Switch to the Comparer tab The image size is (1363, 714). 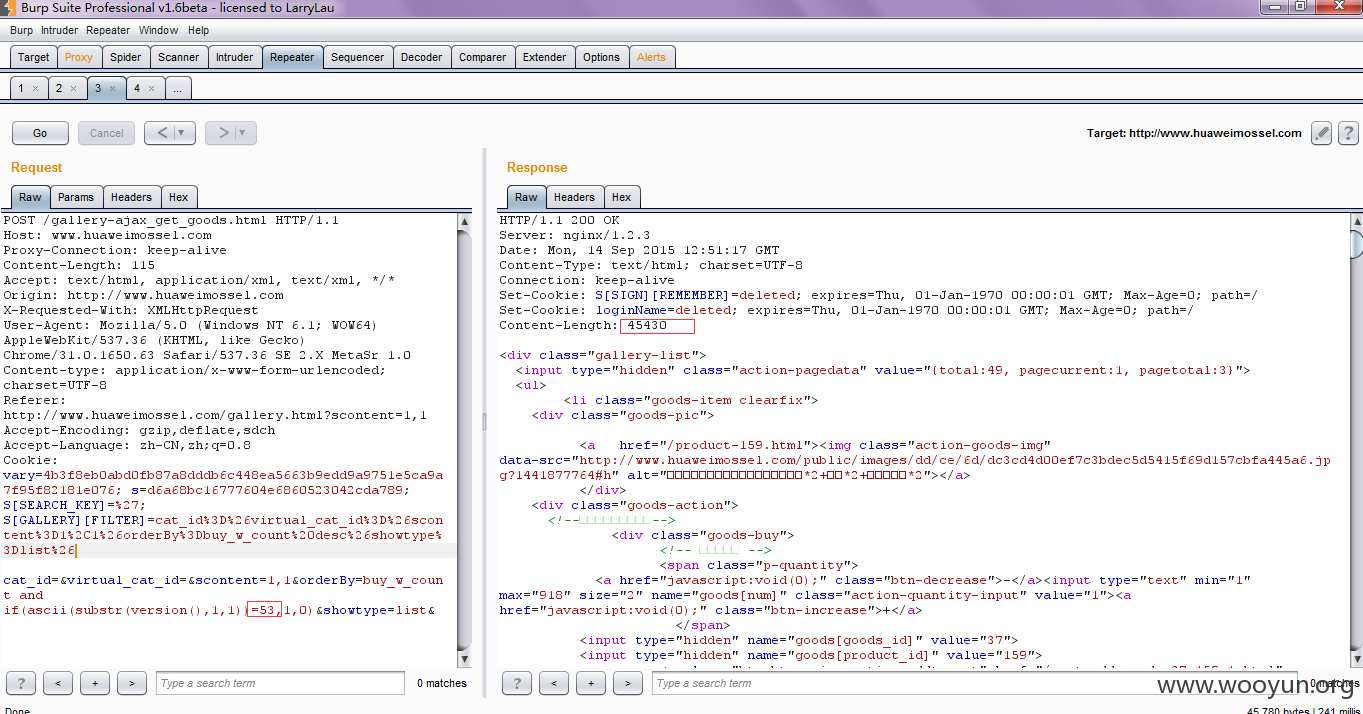(483, 57)
